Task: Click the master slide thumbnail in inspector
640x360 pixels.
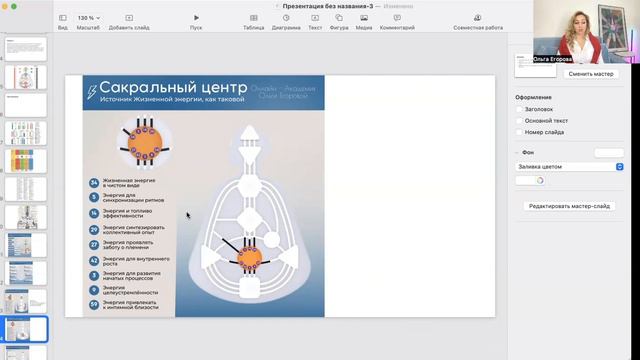Action: (x=535, y=65)
